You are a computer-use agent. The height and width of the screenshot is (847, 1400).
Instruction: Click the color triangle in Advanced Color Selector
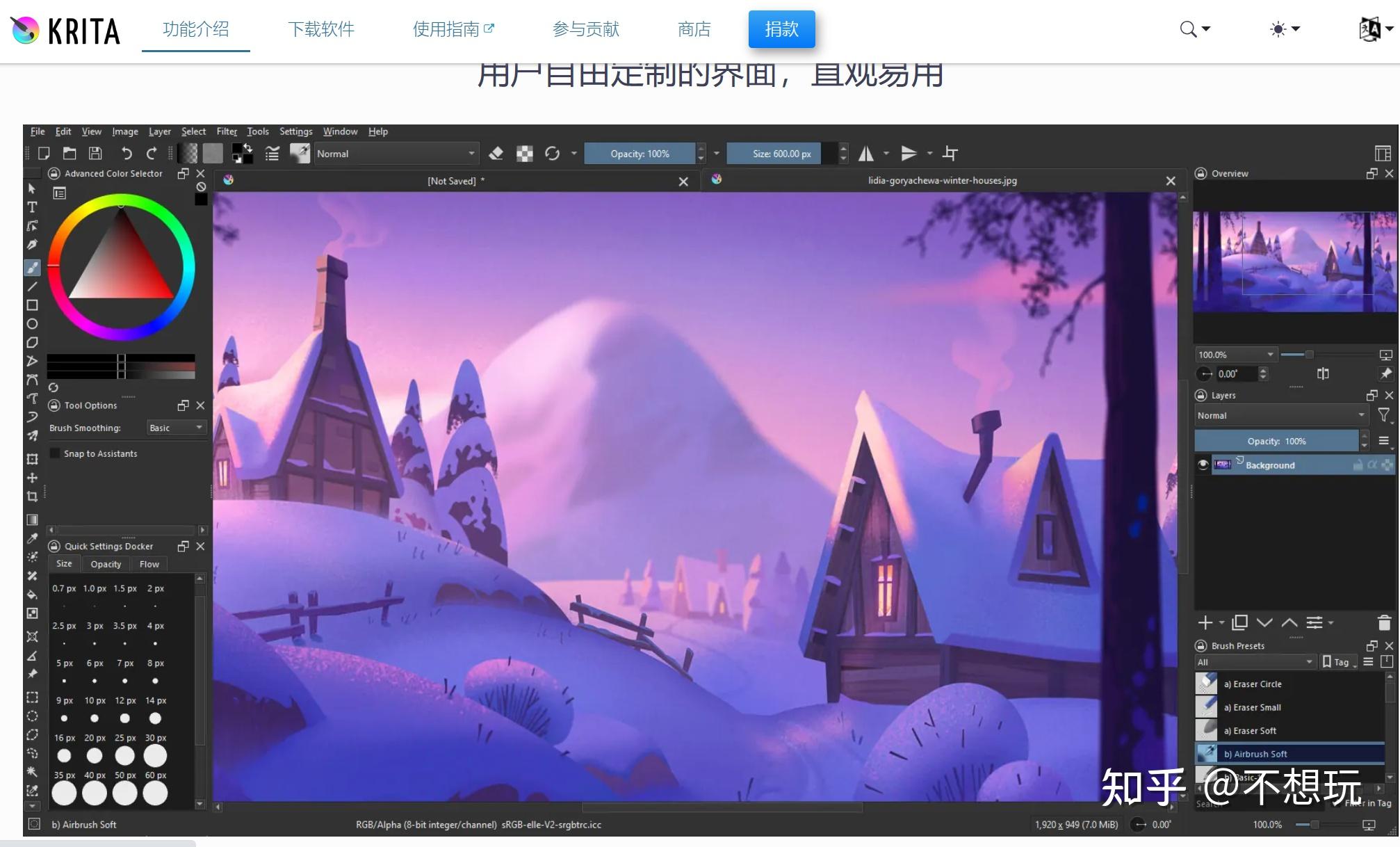pyautogui.click(x=122, y=263)
